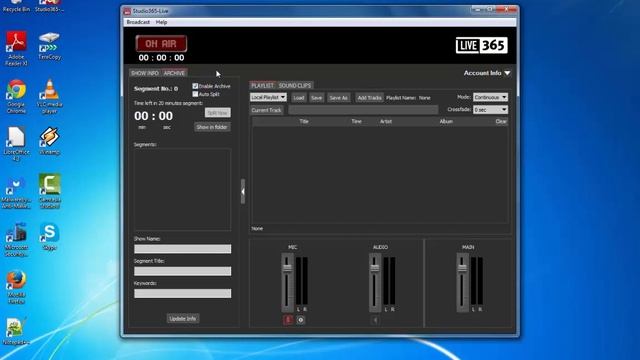Click the Save As button
640x360 pixels.
click(x=338, y=98)
